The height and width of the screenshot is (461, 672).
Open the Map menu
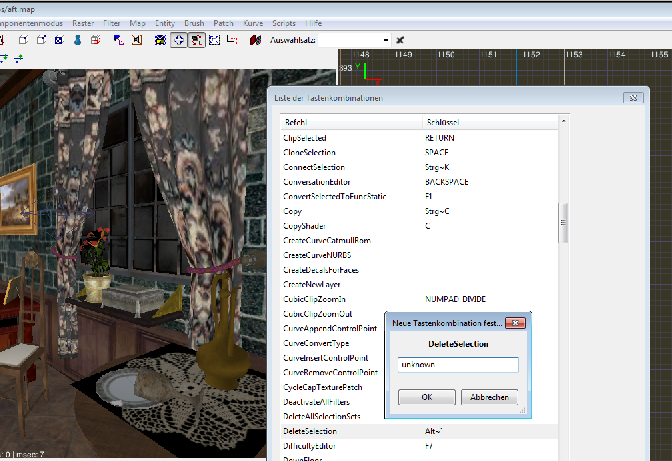[138, 23]
